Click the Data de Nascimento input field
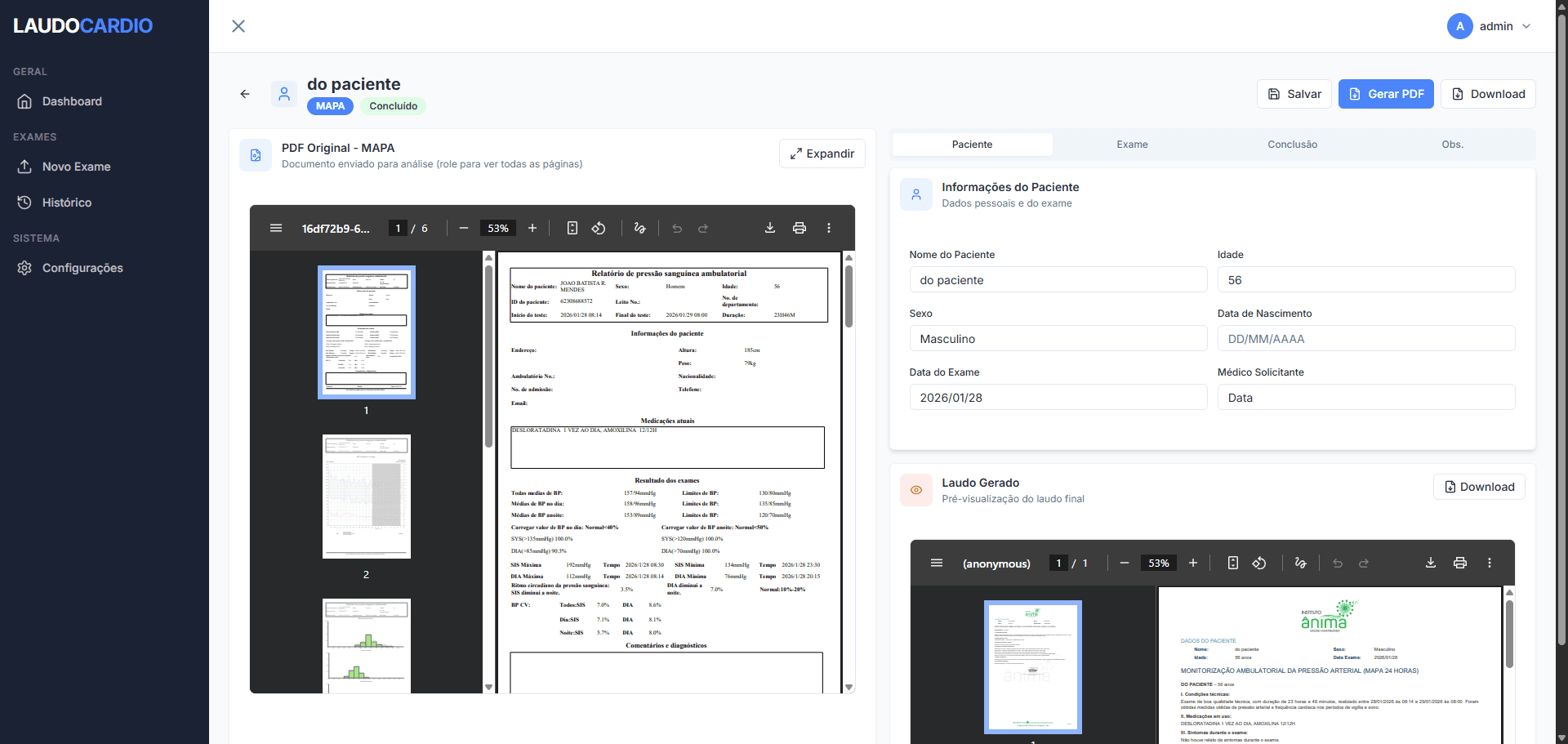 [1365, 339]
